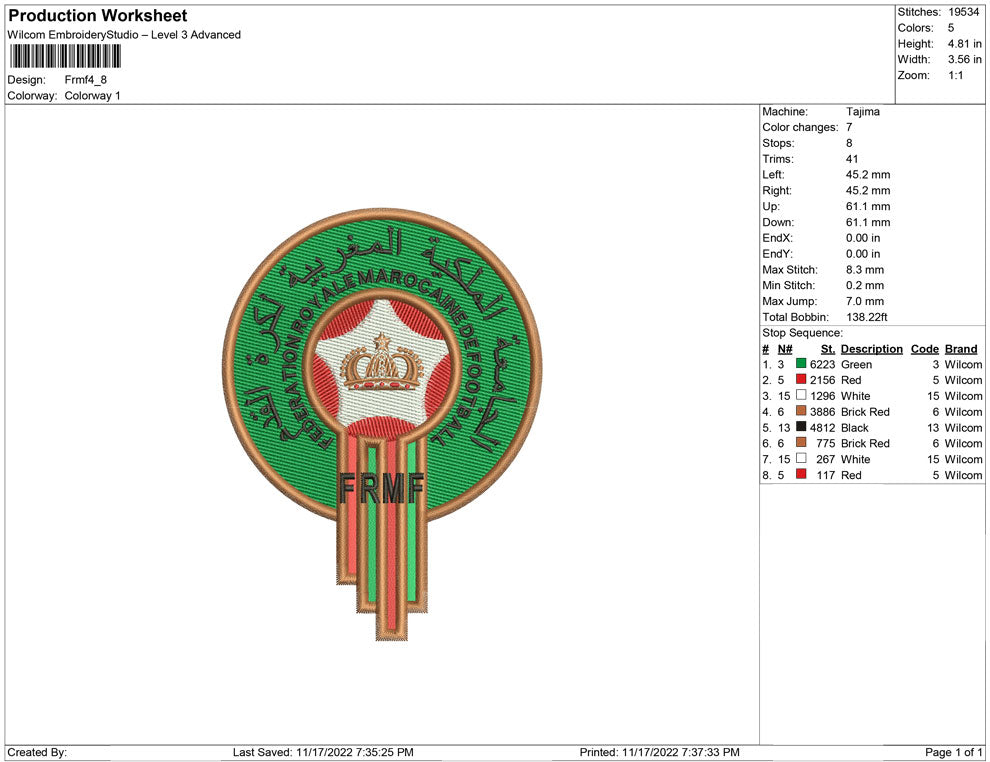This screenshot has height=762, width=990.
Task: Click the 'Stop Sequence:' heading
Action: coord(802,333)
